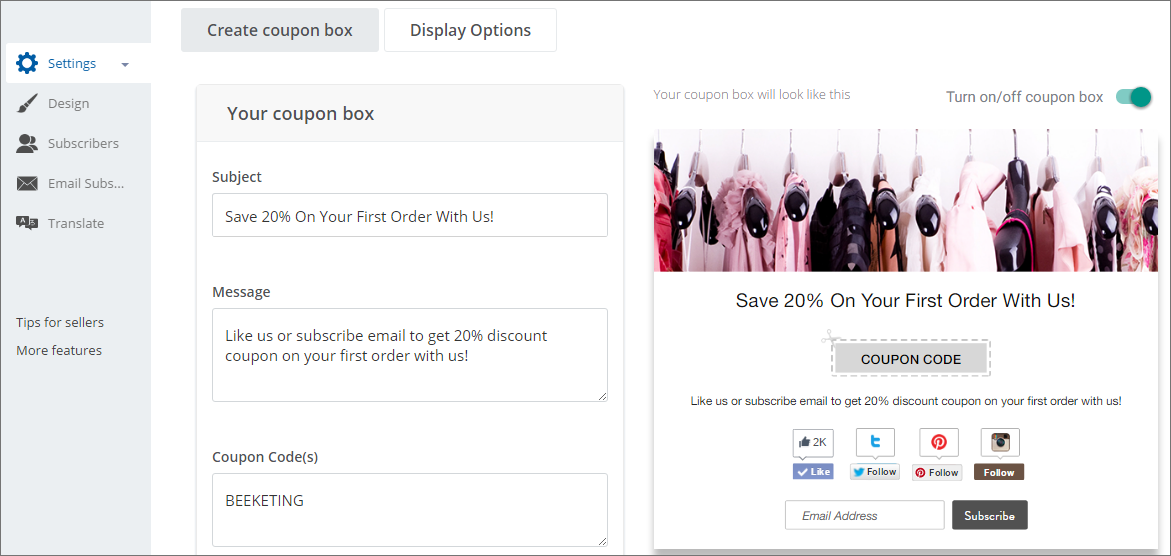Click the Email Address field in preview
The height and width of the screenshot is (556, 1171).
pos(864,516)
